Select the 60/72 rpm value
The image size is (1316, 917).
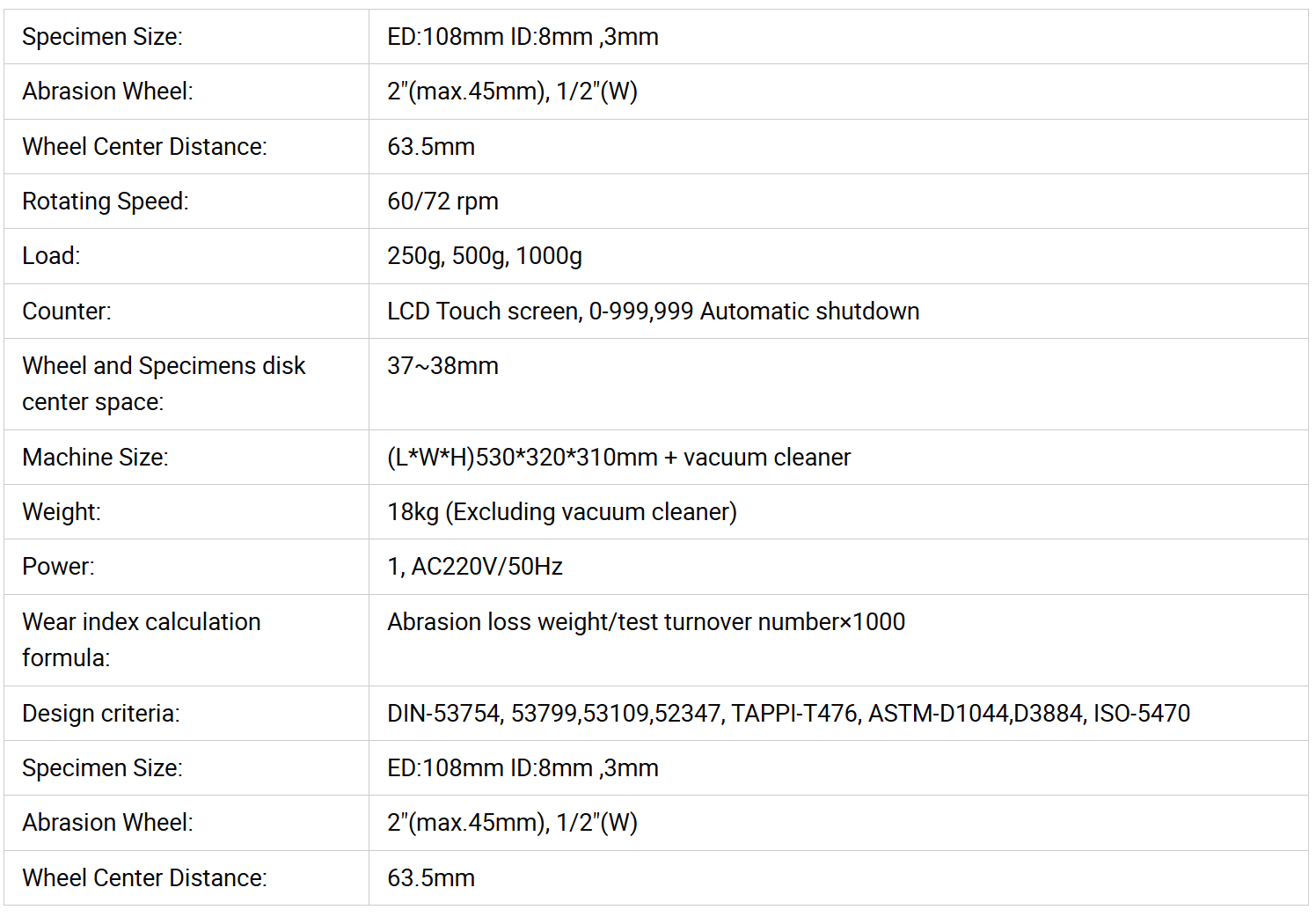click(442, 202)
